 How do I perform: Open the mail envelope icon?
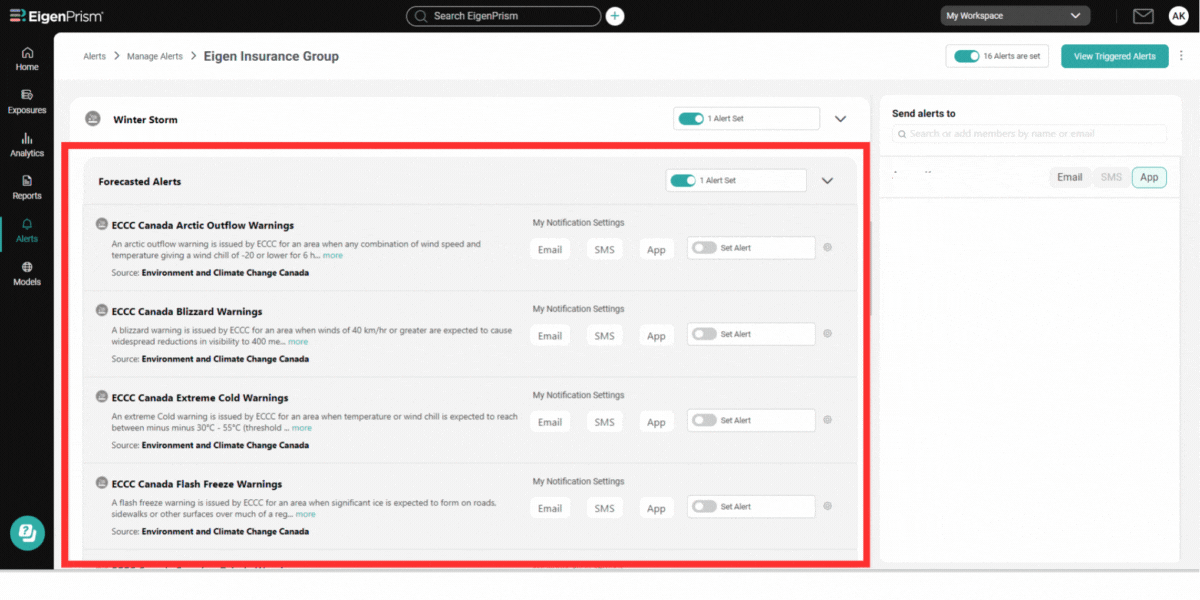point(1143,16)
